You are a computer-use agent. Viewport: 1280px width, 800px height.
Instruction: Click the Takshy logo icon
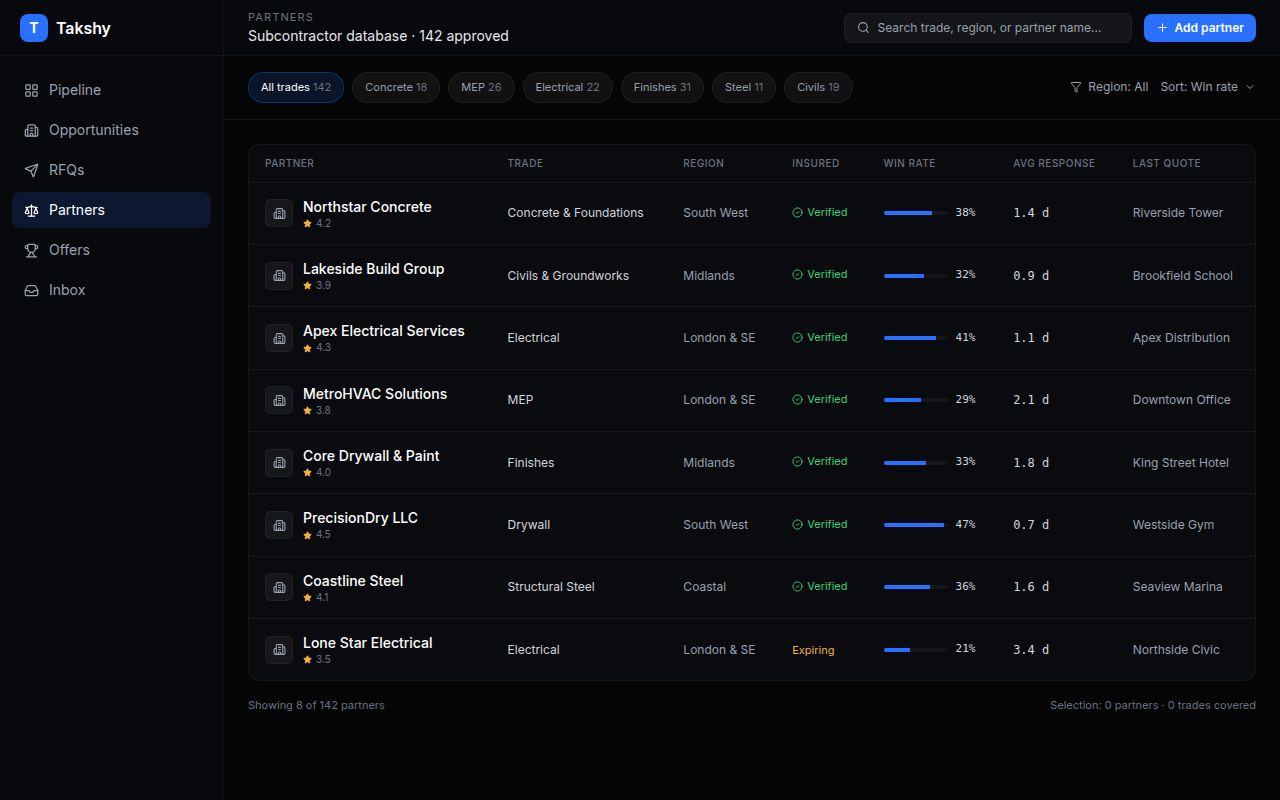34,28
